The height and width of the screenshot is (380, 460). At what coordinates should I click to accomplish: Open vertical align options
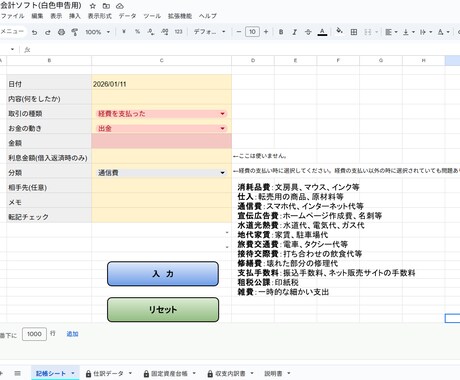pyautogui.click(x=409, y=32)
